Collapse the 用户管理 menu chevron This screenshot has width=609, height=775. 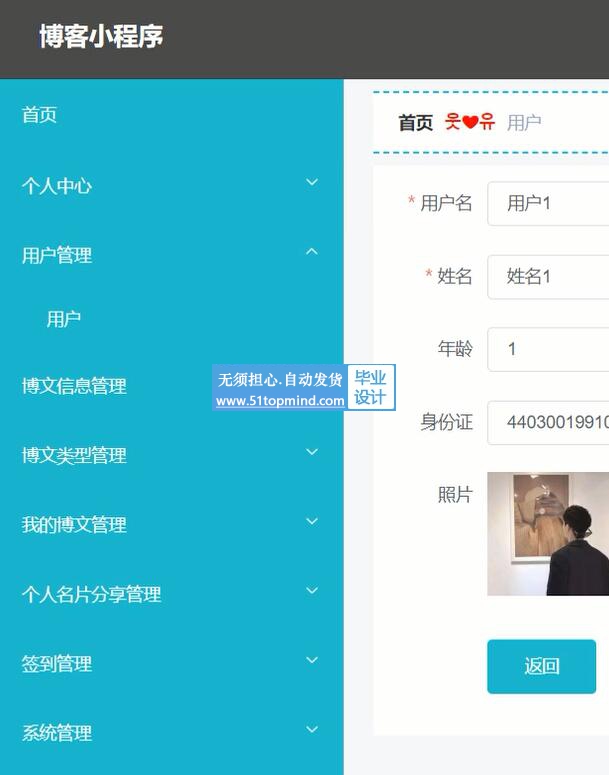pos(312,252)
